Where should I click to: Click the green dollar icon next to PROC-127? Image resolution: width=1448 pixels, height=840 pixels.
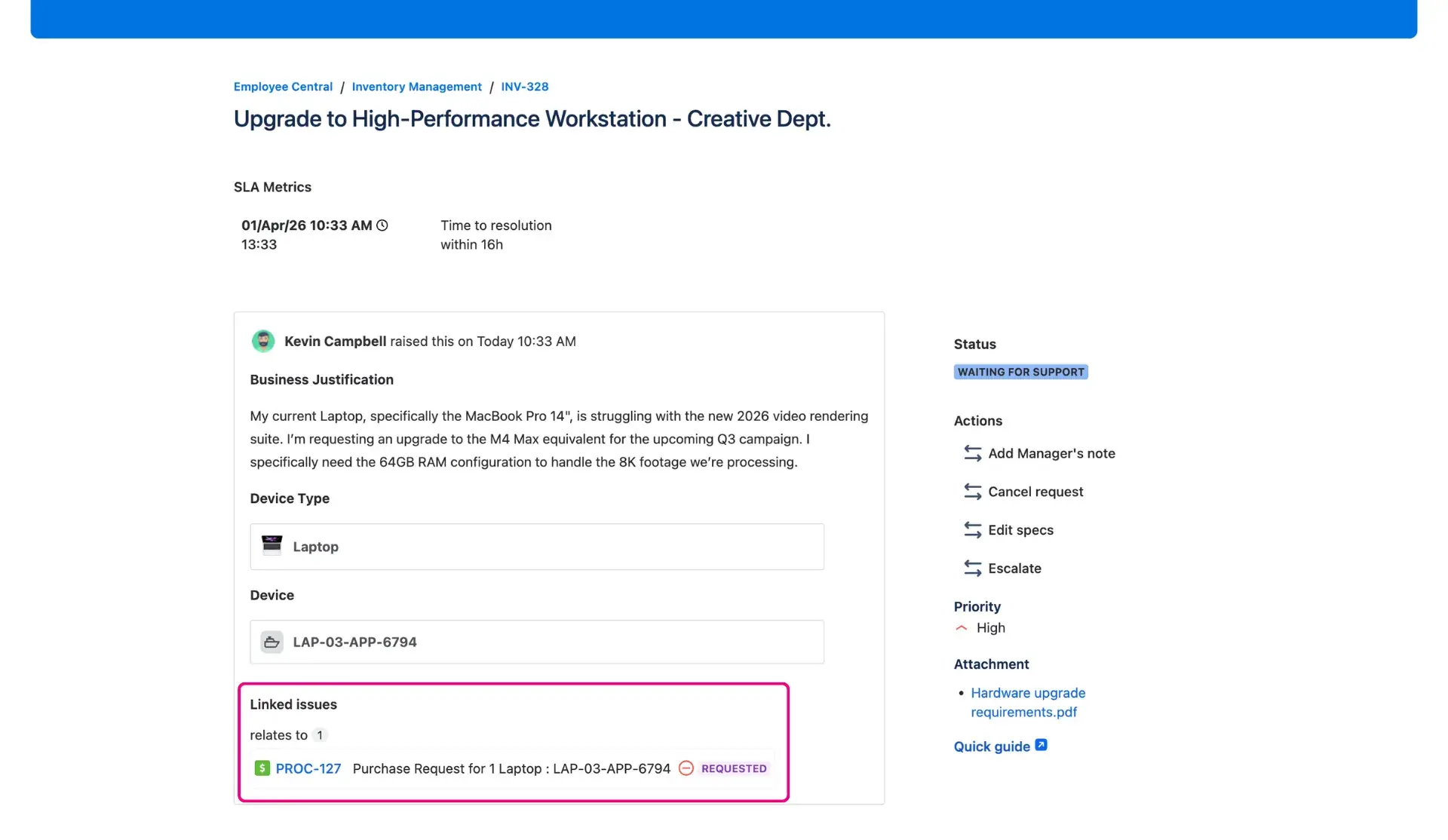pyautogui.click(x=262, y=768)
